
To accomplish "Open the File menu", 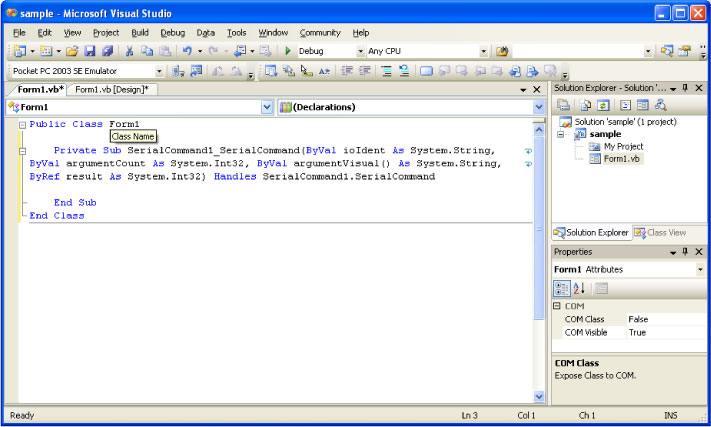I will tap(19, 33).
